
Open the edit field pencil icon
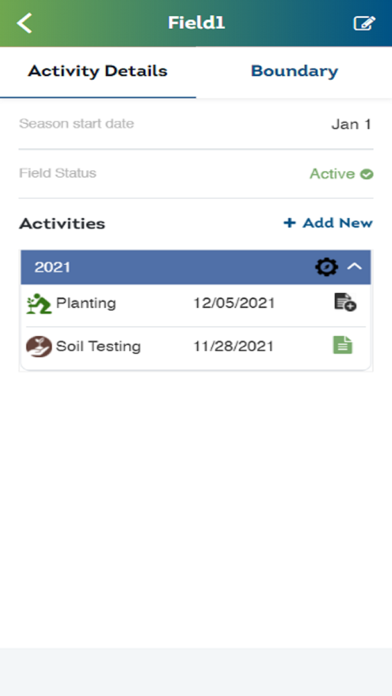[x=364, y=23]
